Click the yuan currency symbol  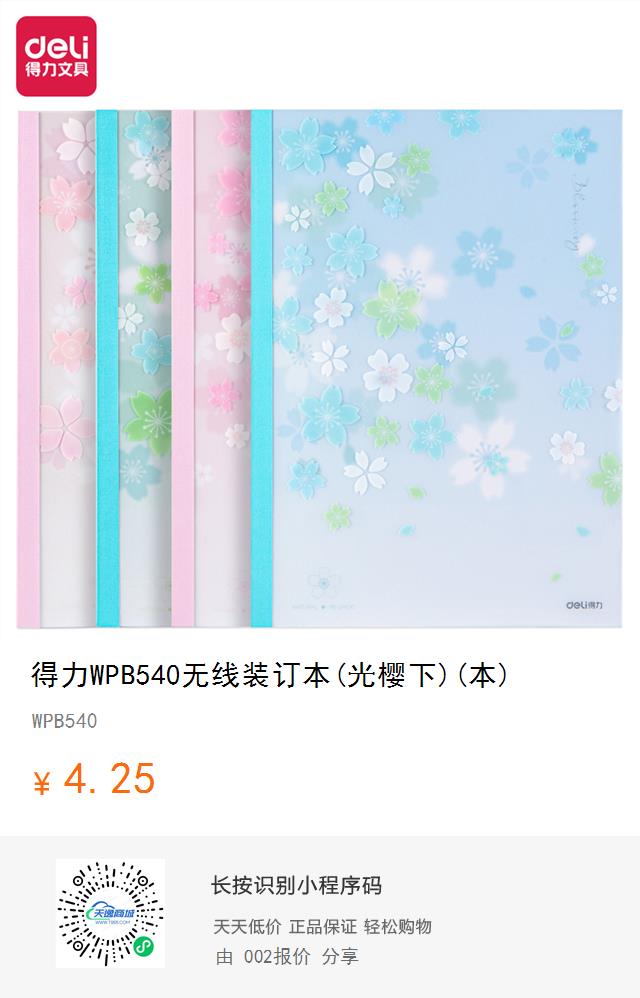pos(41,783)
